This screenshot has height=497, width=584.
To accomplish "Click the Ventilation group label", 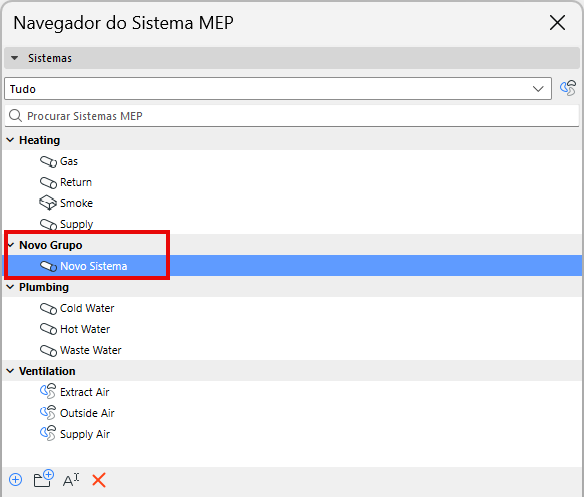I will pyautogui.click(x=47, y=371).
